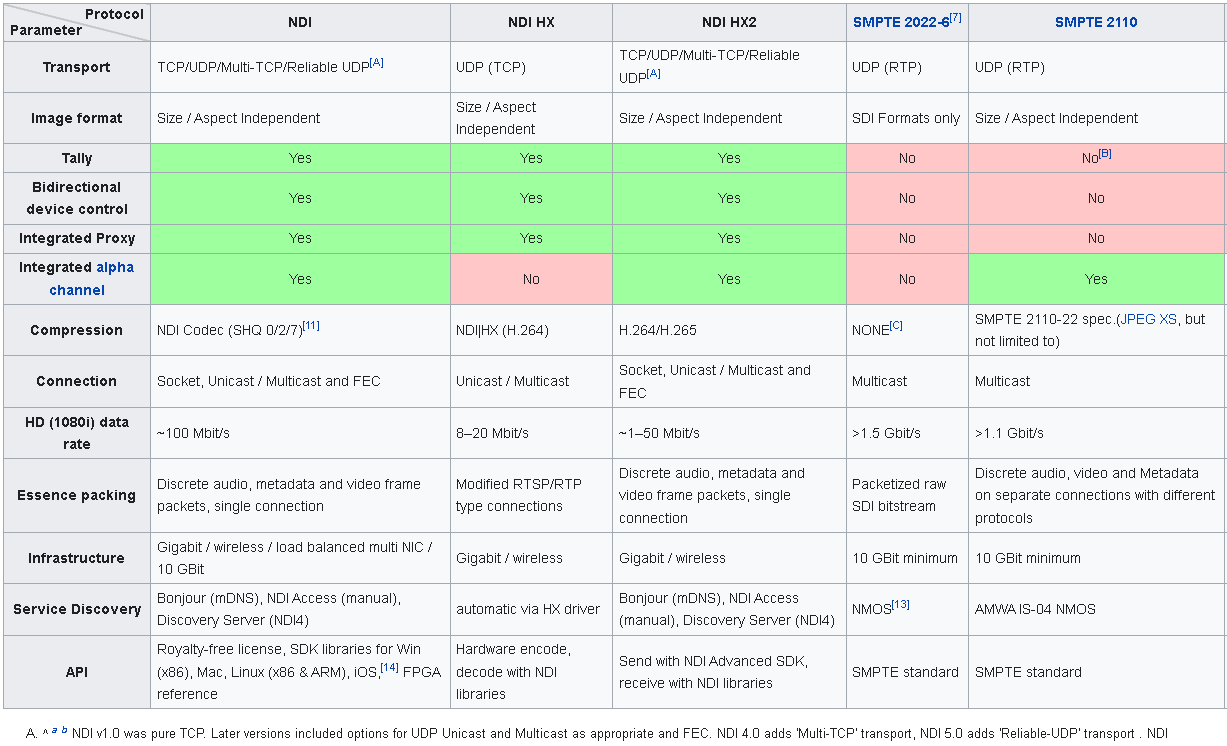Click the NDI HX column header
Screen dimensions: 1227x746
(x=530, y=22)
